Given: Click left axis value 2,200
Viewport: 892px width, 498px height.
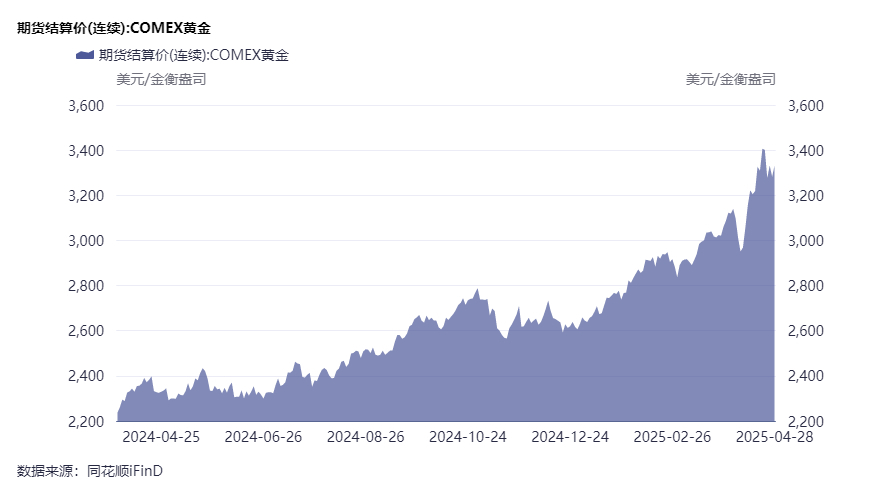Looking at the screenshot, I should [x=86, y=421].
